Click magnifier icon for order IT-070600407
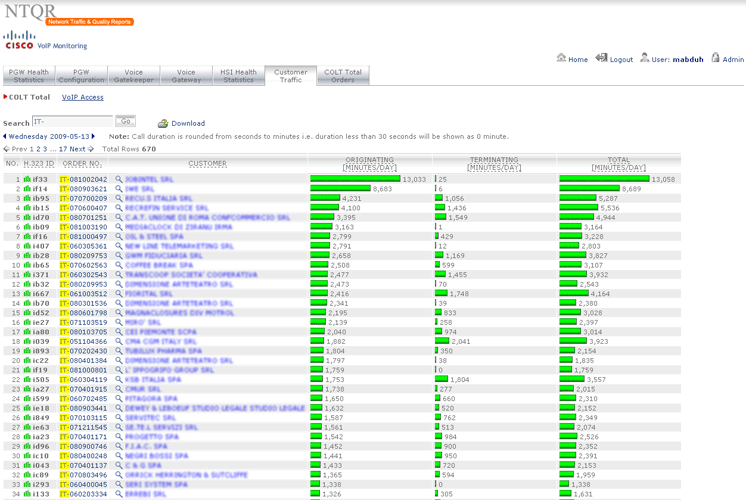Screen dimensions: 746x500 (119, 208)
